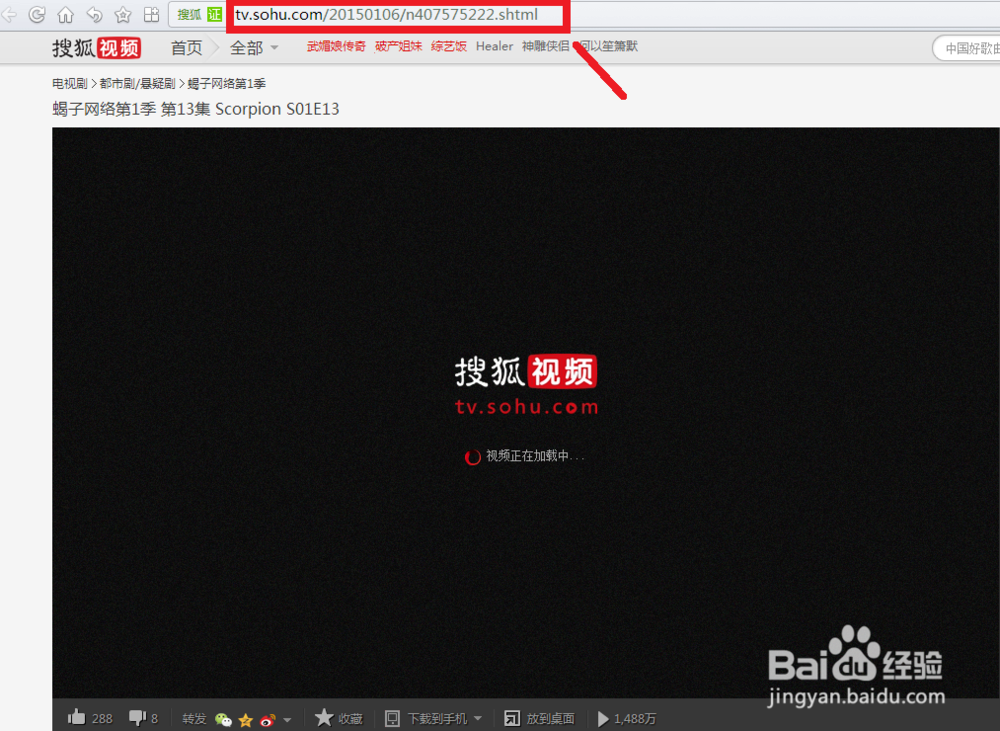1000x731 pixels.
Task: Share the video to WeChat
Action: 223,720
